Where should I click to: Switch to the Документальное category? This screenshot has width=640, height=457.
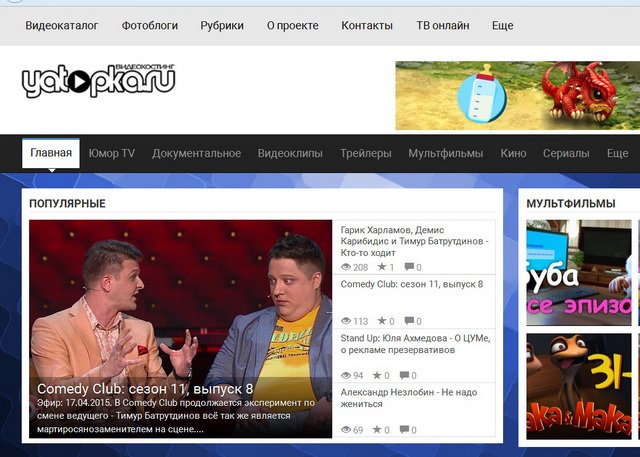(x=197, y=153)
